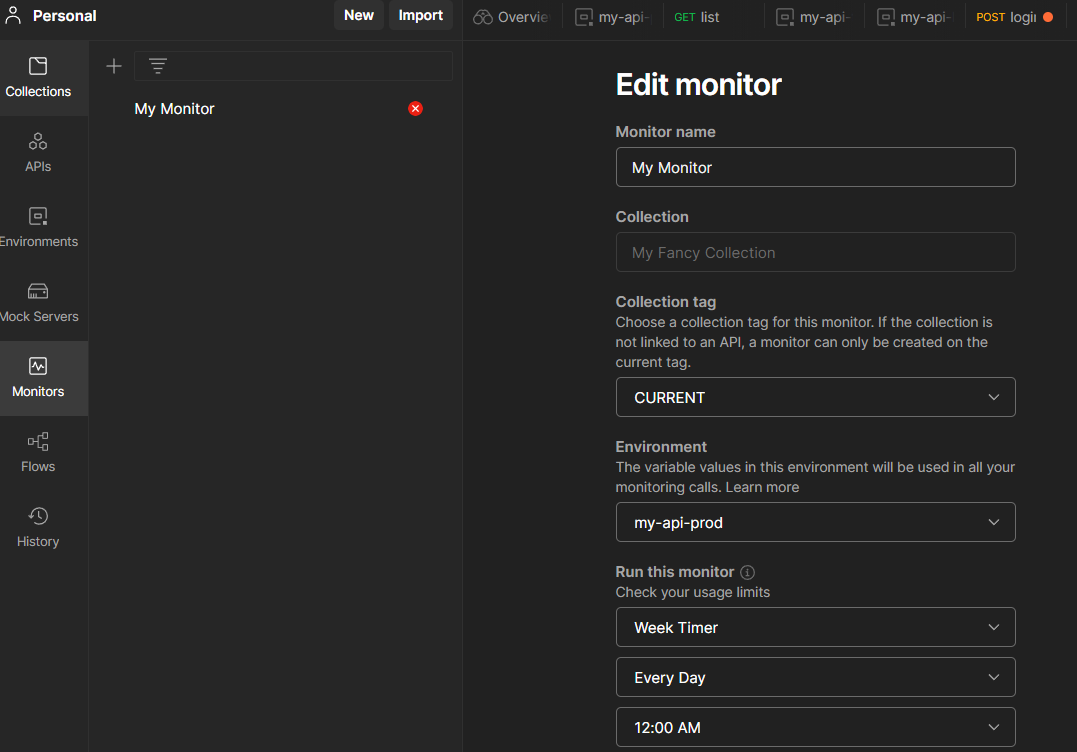
Task: Click the Monitor name input field
Action: point(815,167)
